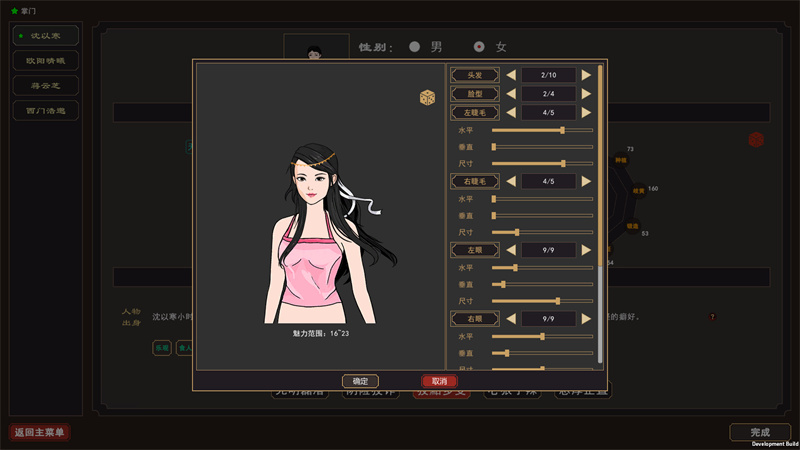800x450 pixels.
Task: Go to the next hair (头发) style
Action: pyautogui.click(x=587, y=75)
